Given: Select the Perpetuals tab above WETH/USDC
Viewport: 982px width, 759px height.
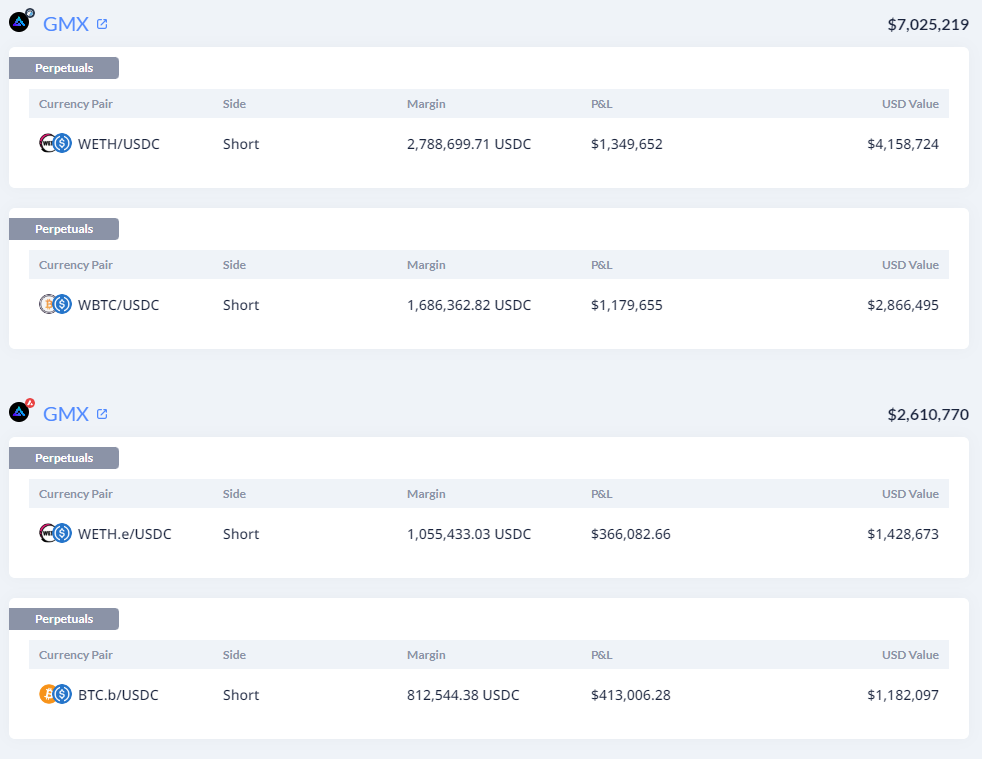Looking at the screenshot, I should coord(64,68).
